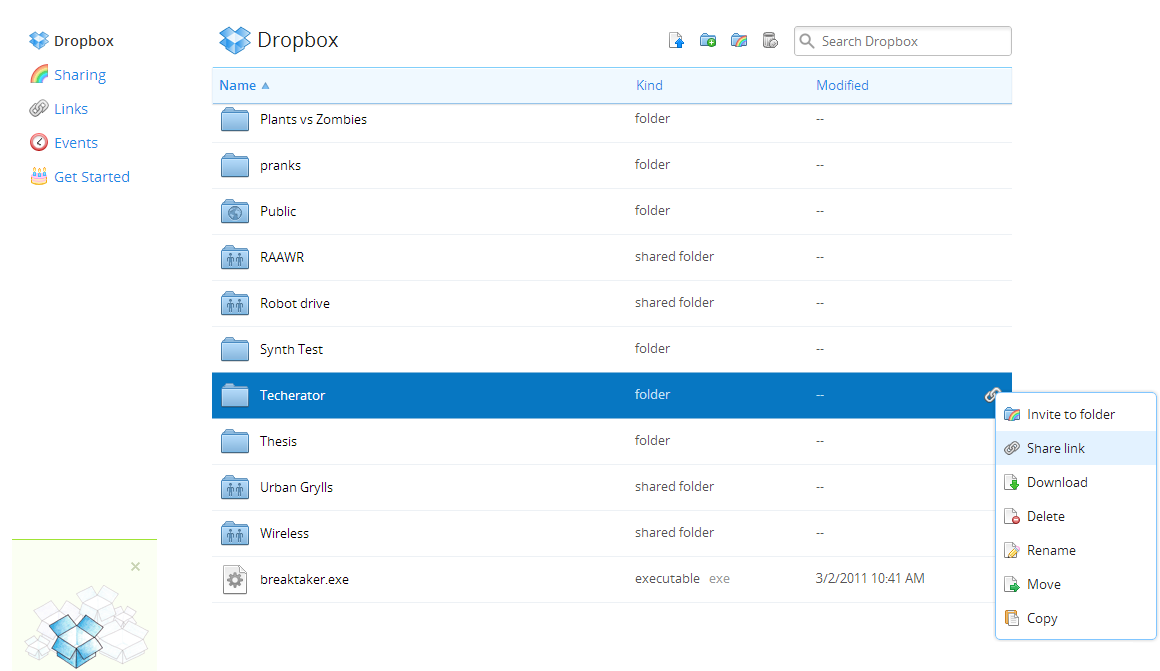Viewport: 1160px width, 671px height.
Task: Click the Upload file toolbar icon
Action: [676, 41]
